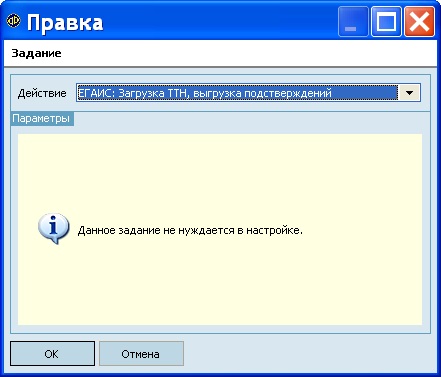The height and width of the screenshot is (377, 441).
Task: Click the Отмена button
Action: coord(141,354)
